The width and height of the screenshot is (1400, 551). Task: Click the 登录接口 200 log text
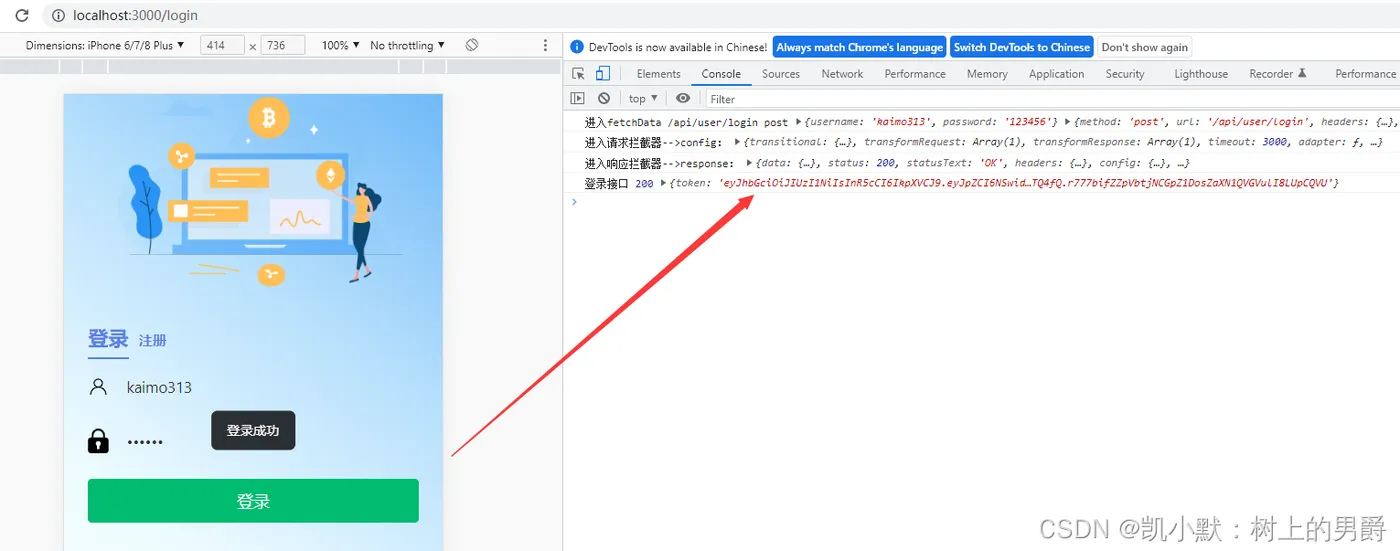(619, 183)
